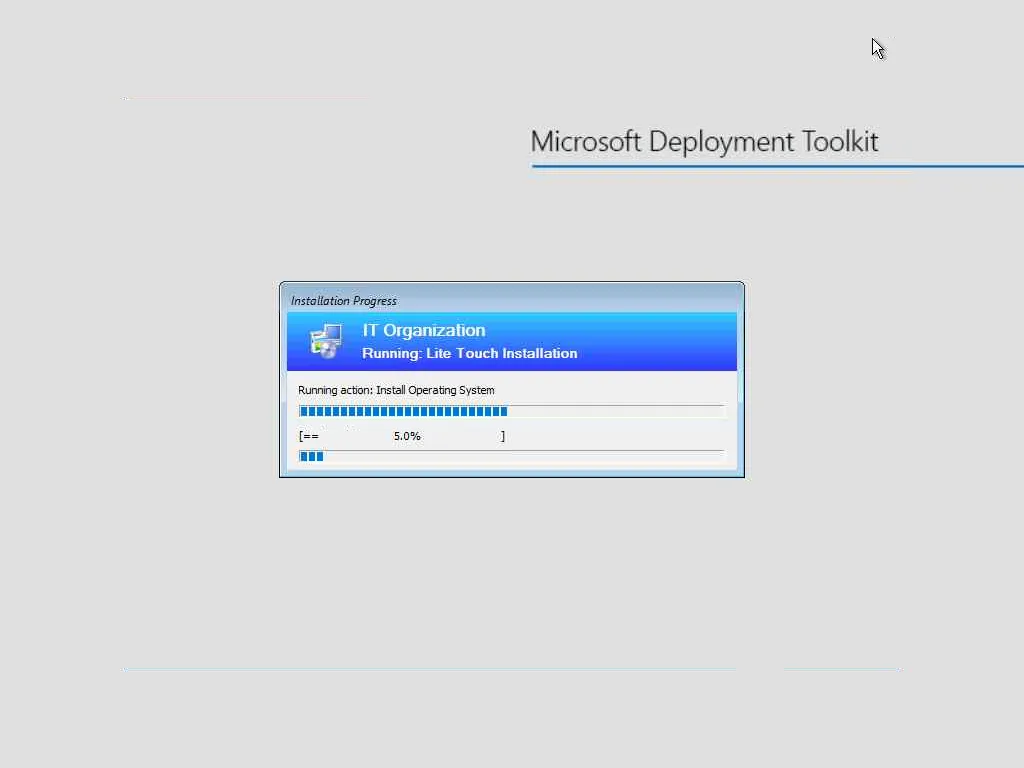
Task: Click the upper overall progress bar
Action: click(511, 411)
